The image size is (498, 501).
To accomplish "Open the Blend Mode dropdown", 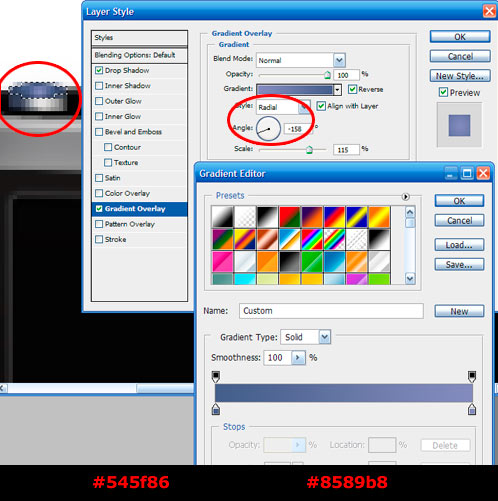I will pos(339,60).
